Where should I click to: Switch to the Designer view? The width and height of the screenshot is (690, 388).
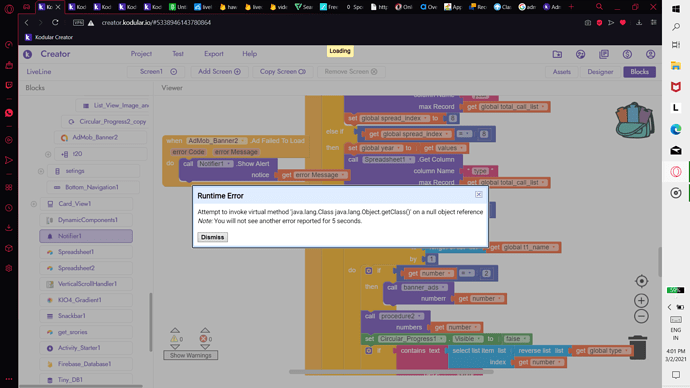[x=600, y=72]
